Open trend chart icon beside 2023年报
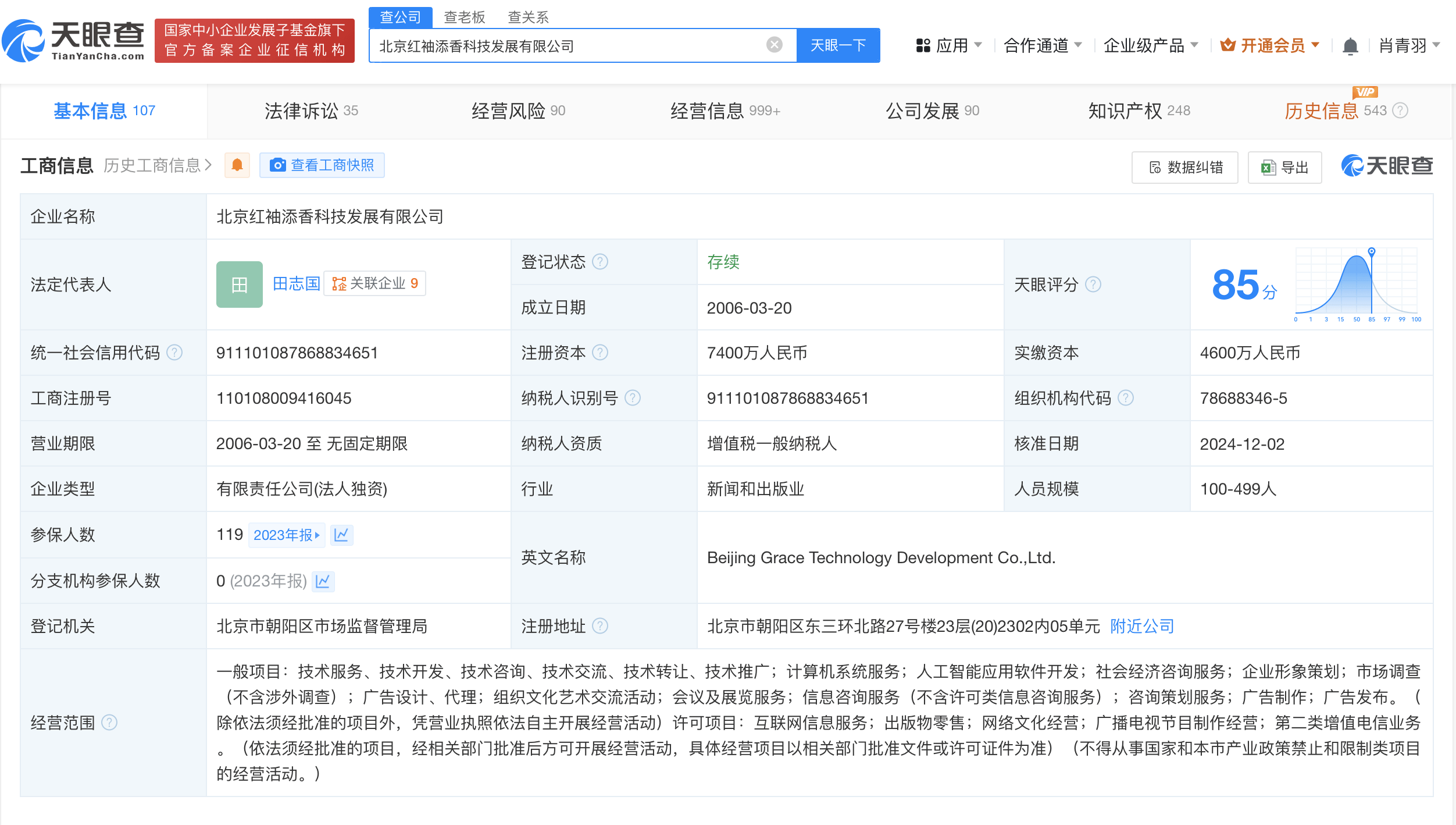 point(342,535)
